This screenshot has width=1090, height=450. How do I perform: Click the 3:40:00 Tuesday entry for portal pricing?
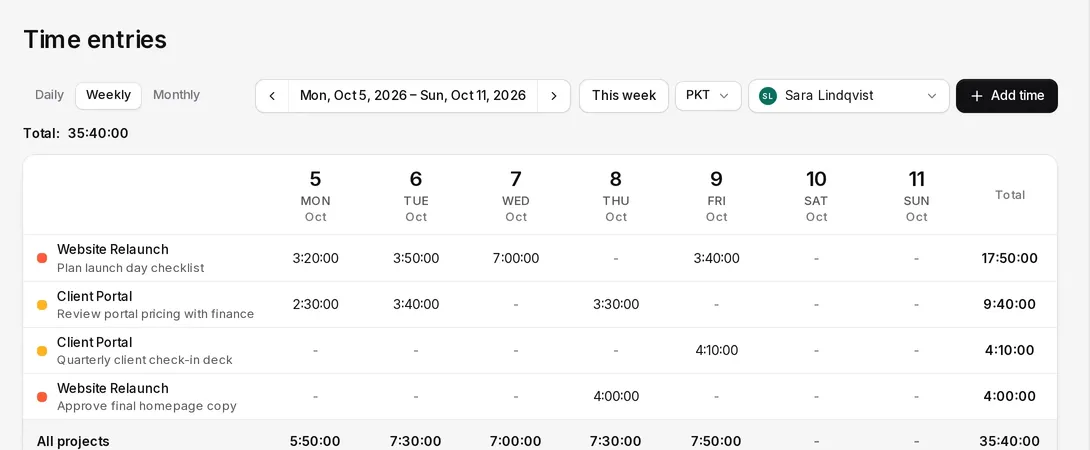(416, 305)
